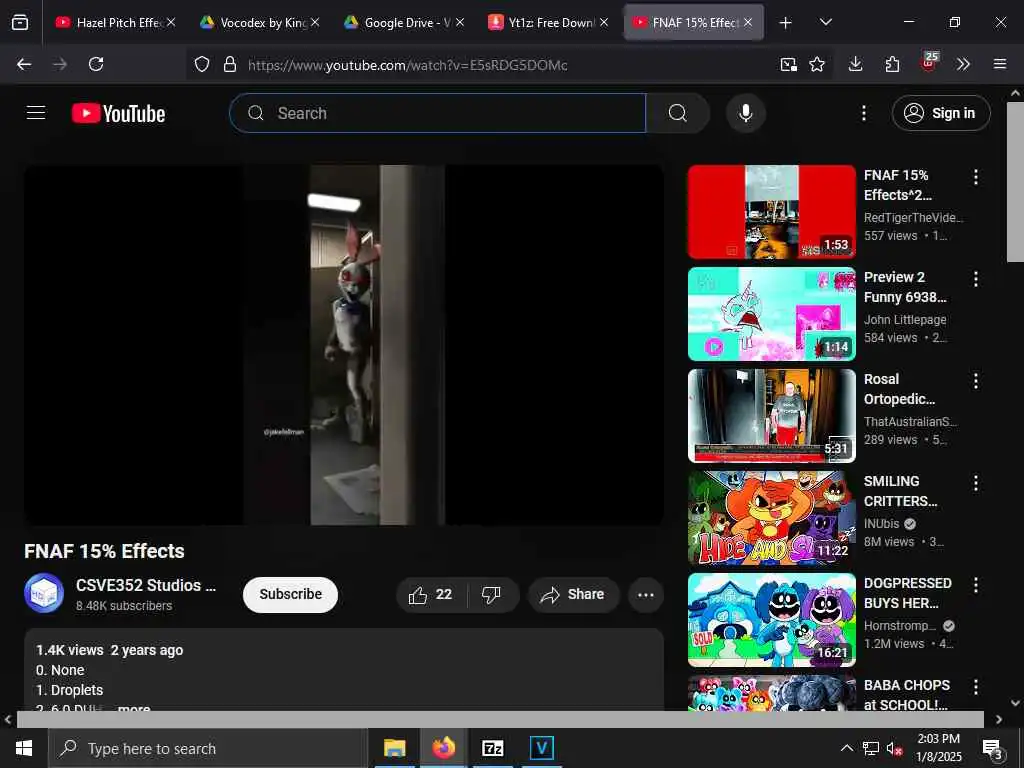Open DOGPRESSED BUYS HER video thumbnail

[x=771, y=620]
